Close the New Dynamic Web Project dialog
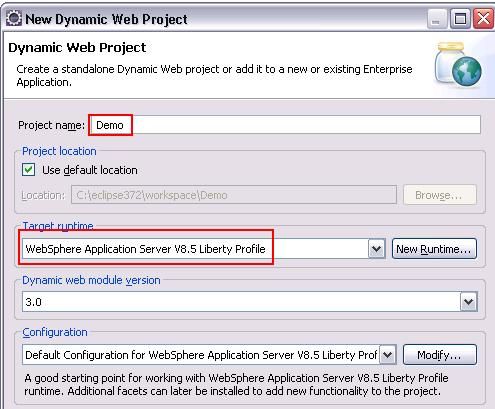The width and height of the screenshot is (495, 409). [x=484, y=19]
